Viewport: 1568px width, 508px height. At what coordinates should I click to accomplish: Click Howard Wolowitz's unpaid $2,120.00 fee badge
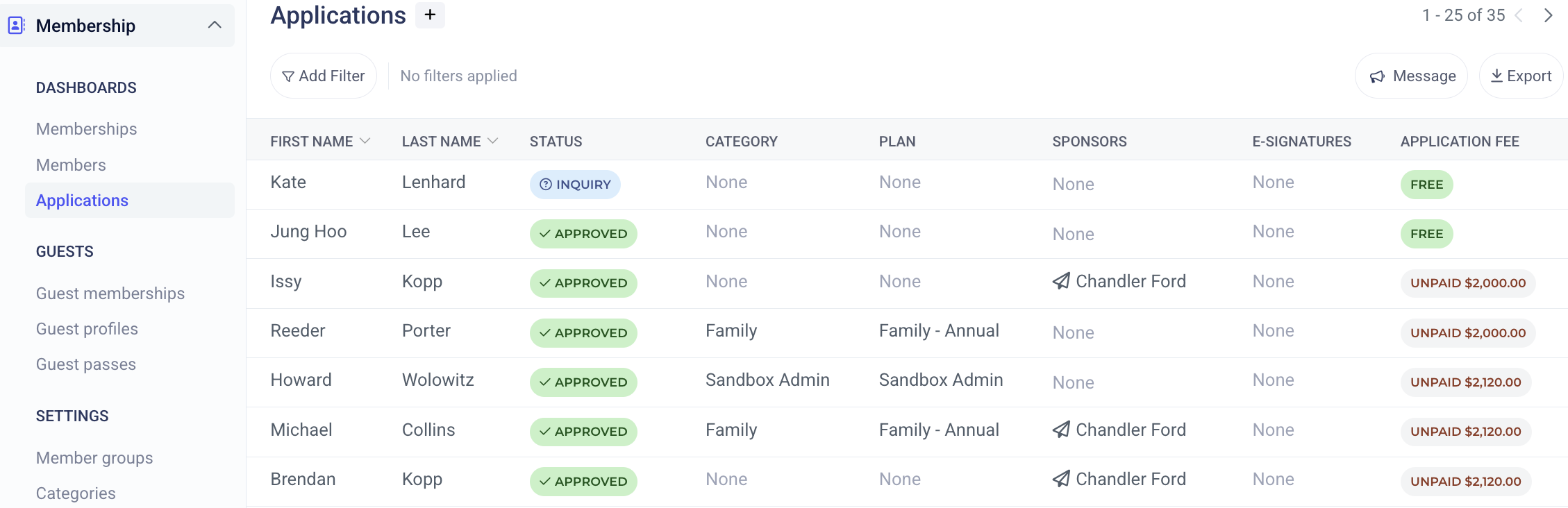(x=1465, y=382)
